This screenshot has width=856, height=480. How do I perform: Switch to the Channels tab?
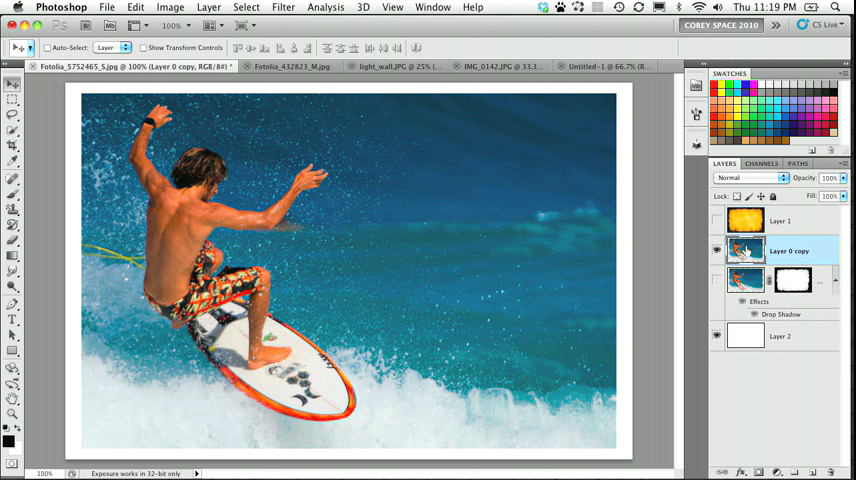click(762, 164)
